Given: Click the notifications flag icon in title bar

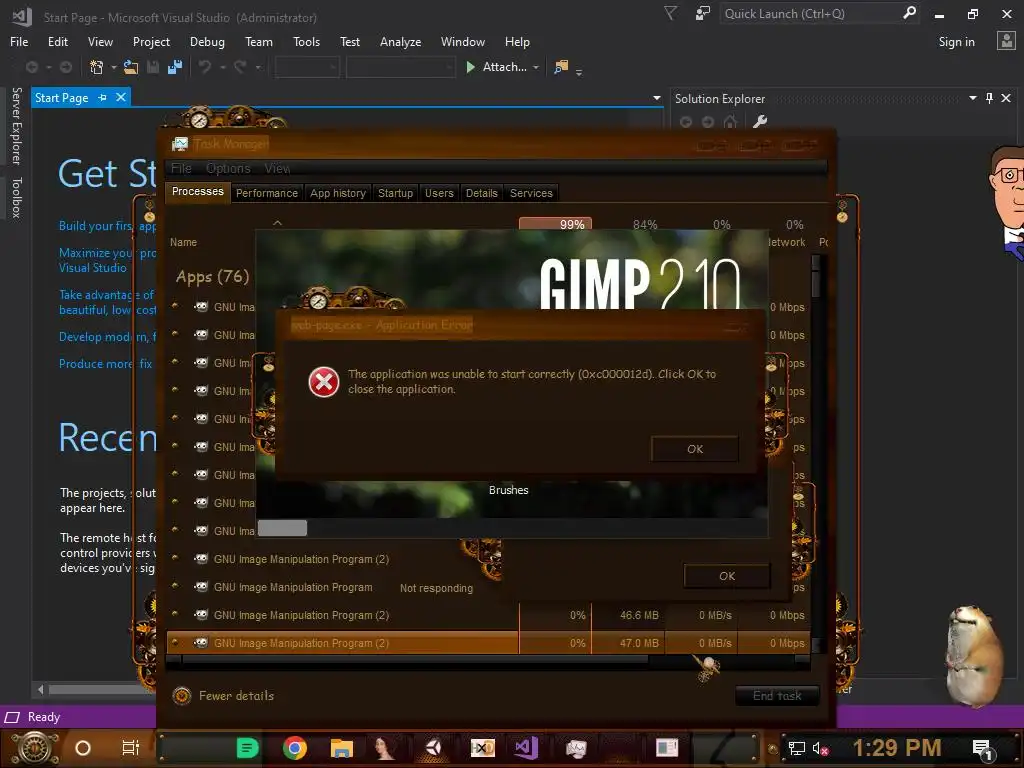Looking at the screenshot, I should point(670,13).
